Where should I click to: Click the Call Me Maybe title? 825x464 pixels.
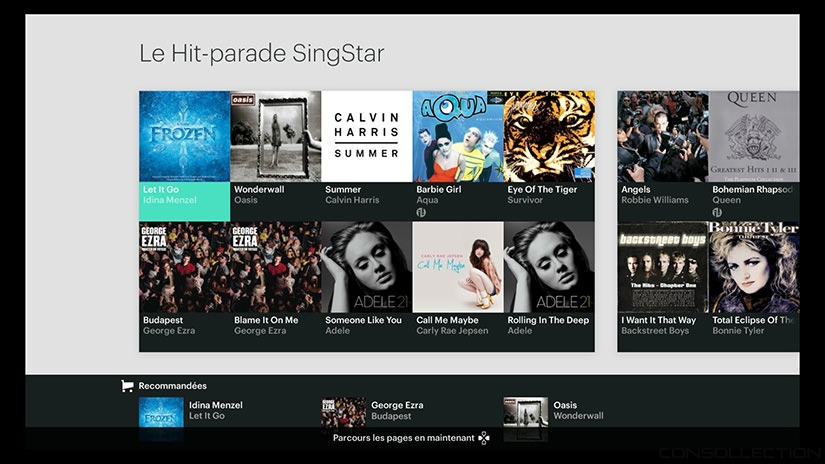pos(448,320)
